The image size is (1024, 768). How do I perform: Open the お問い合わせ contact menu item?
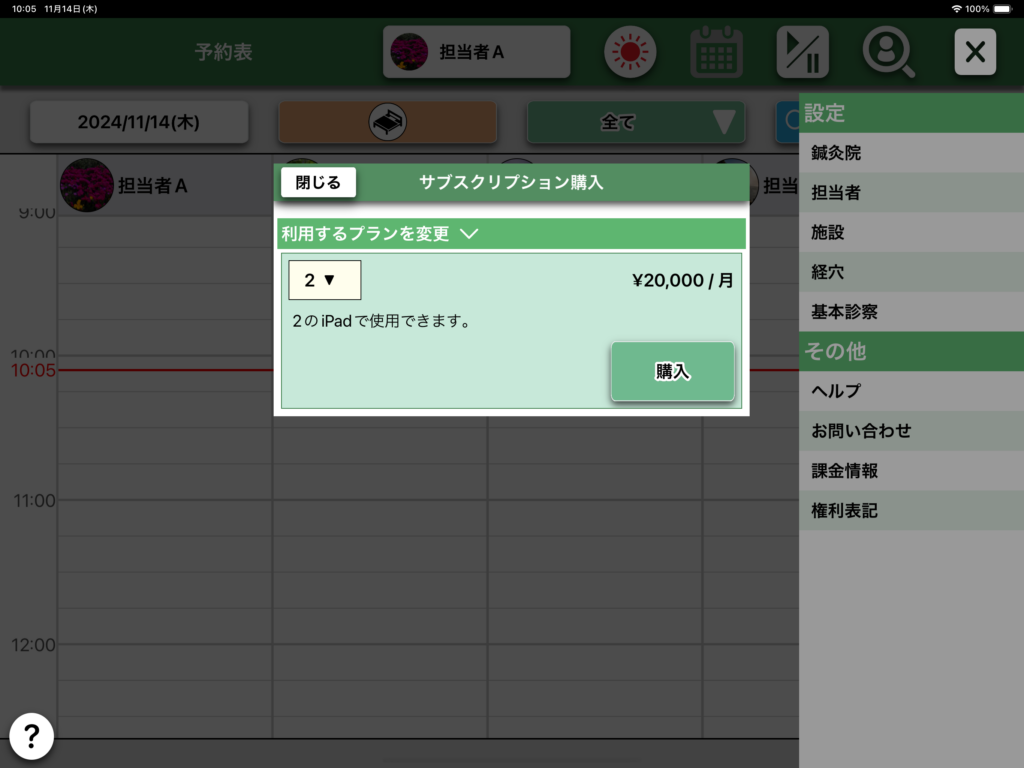pyautogui.click(x=861, y=431)
